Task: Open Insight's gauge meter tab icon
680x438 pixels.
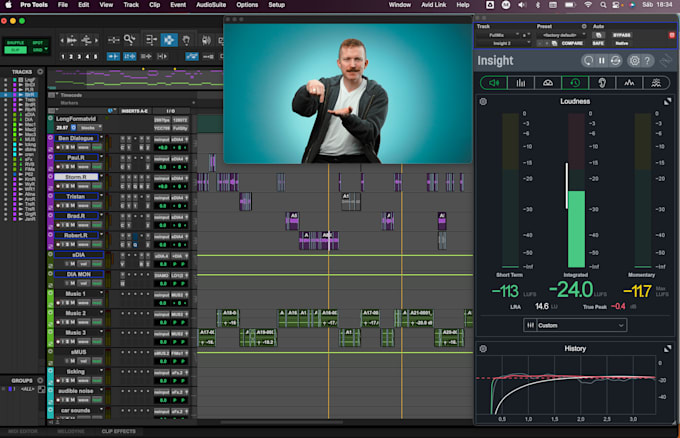Action: pos(548,82)
